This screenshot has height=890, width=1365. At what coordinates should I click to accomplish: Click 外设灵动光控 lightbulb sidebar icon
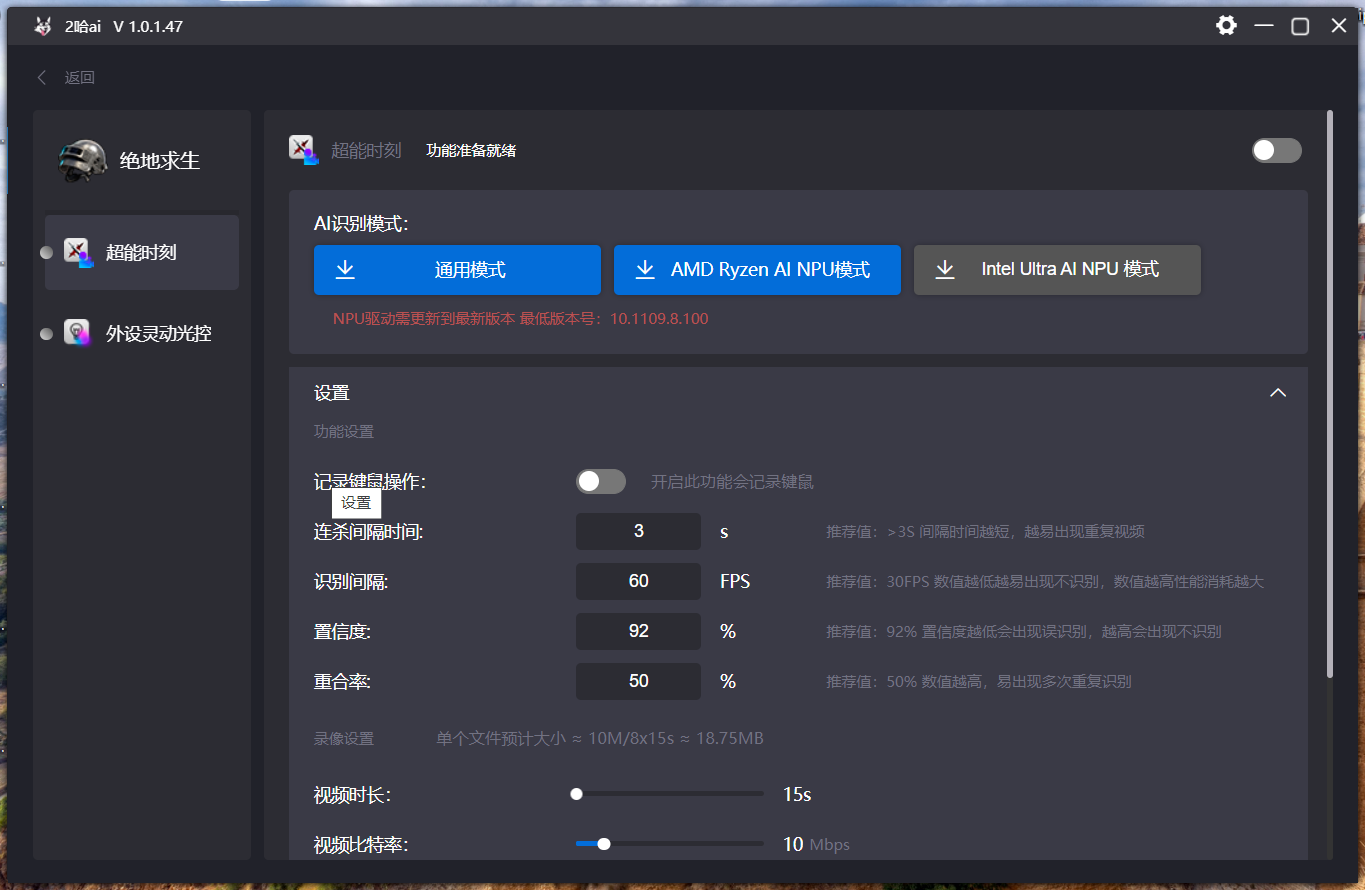point(77,333)
